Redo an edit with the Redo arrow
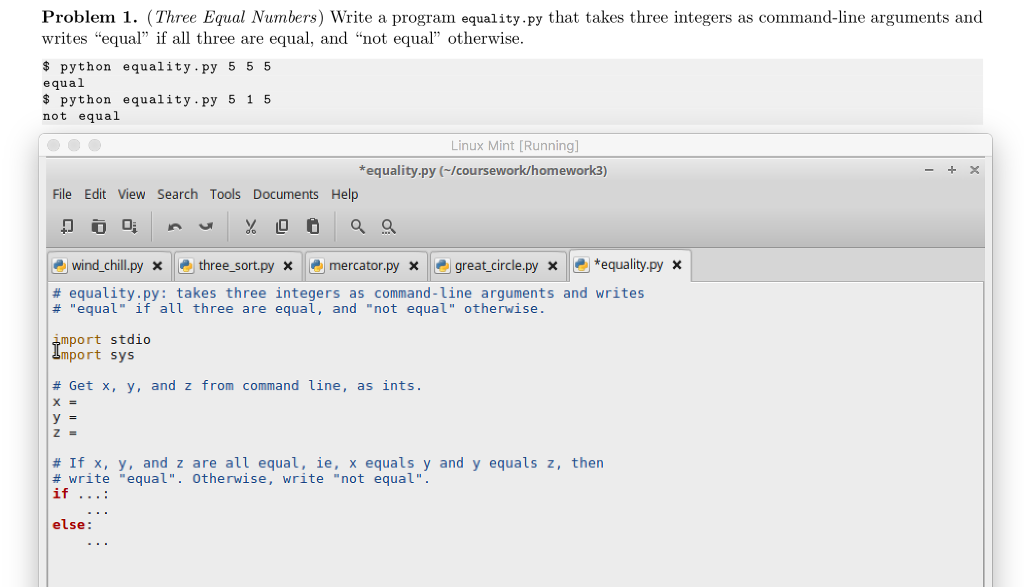 [206, 226]
